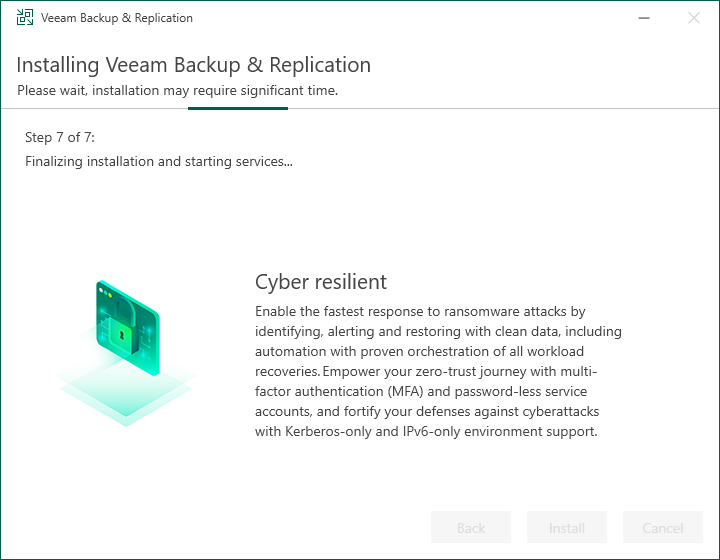
Task: Click the 'Step 7 of 7' label
Action: (60, 137)
